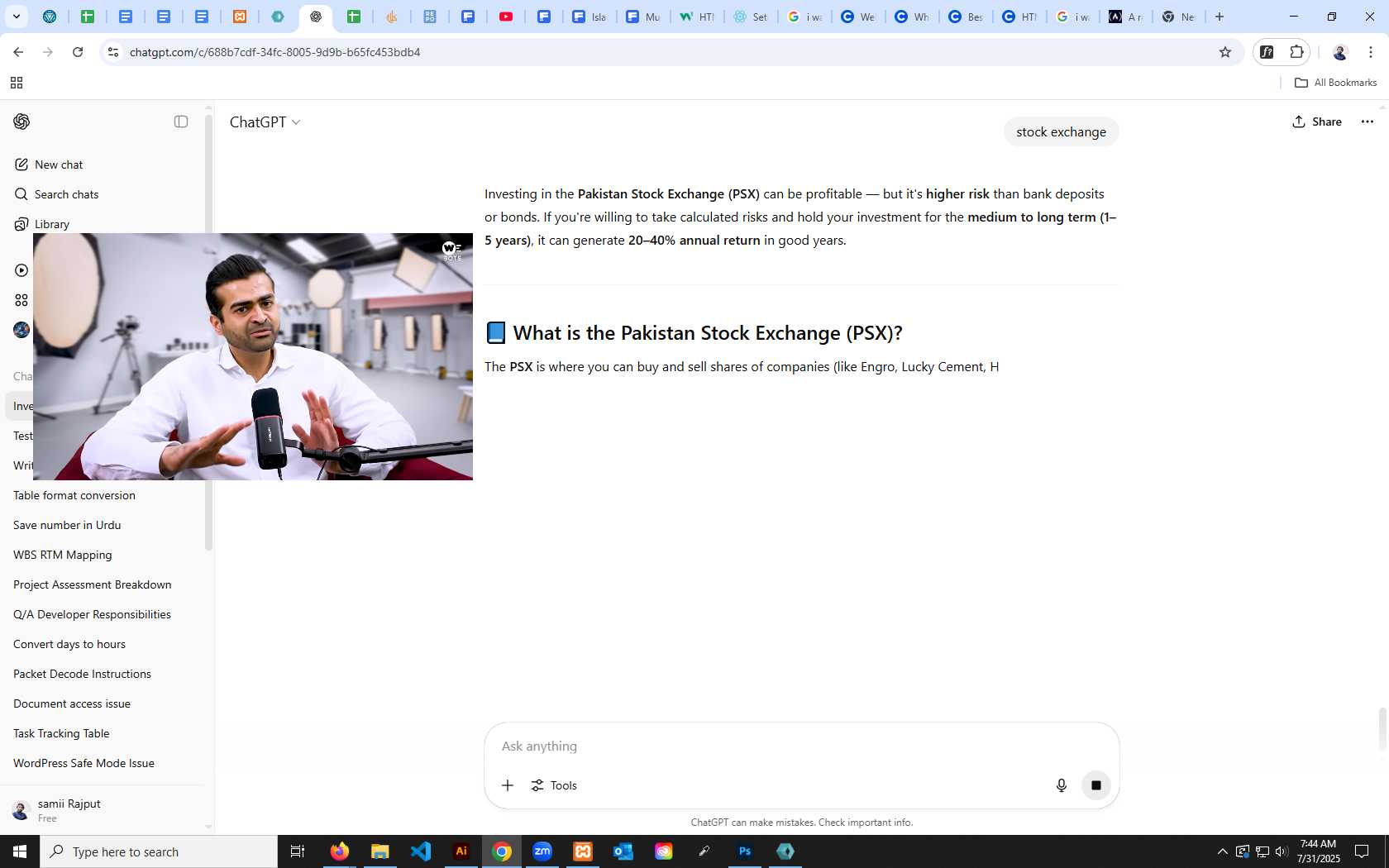Image resolution: width=1389 pixels, height=868 pixels.
Task: Go back in browser history
Action: pos(18,52)
